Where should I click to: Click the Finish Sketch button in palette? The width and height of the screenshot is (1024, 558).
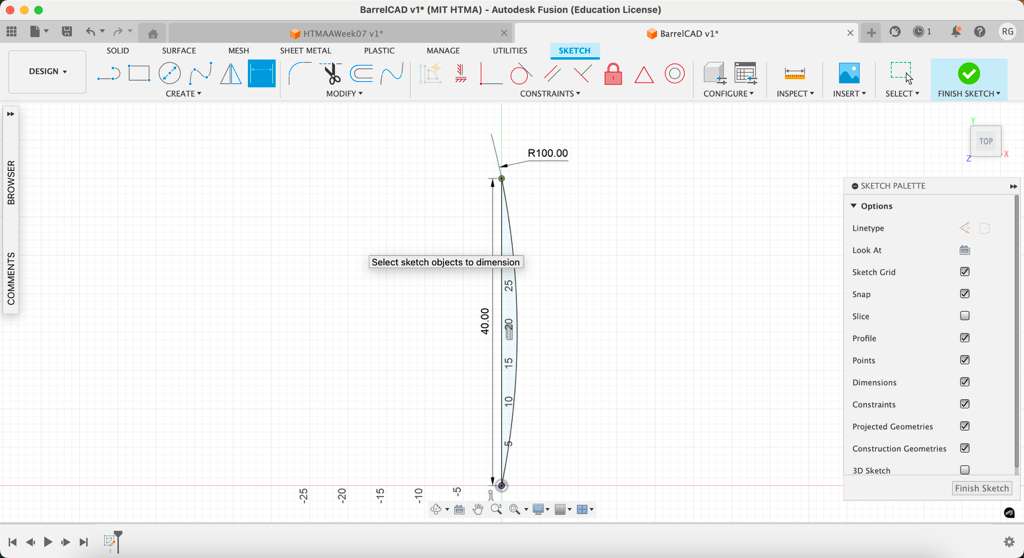pyautogui.click(x=981, y=488)
